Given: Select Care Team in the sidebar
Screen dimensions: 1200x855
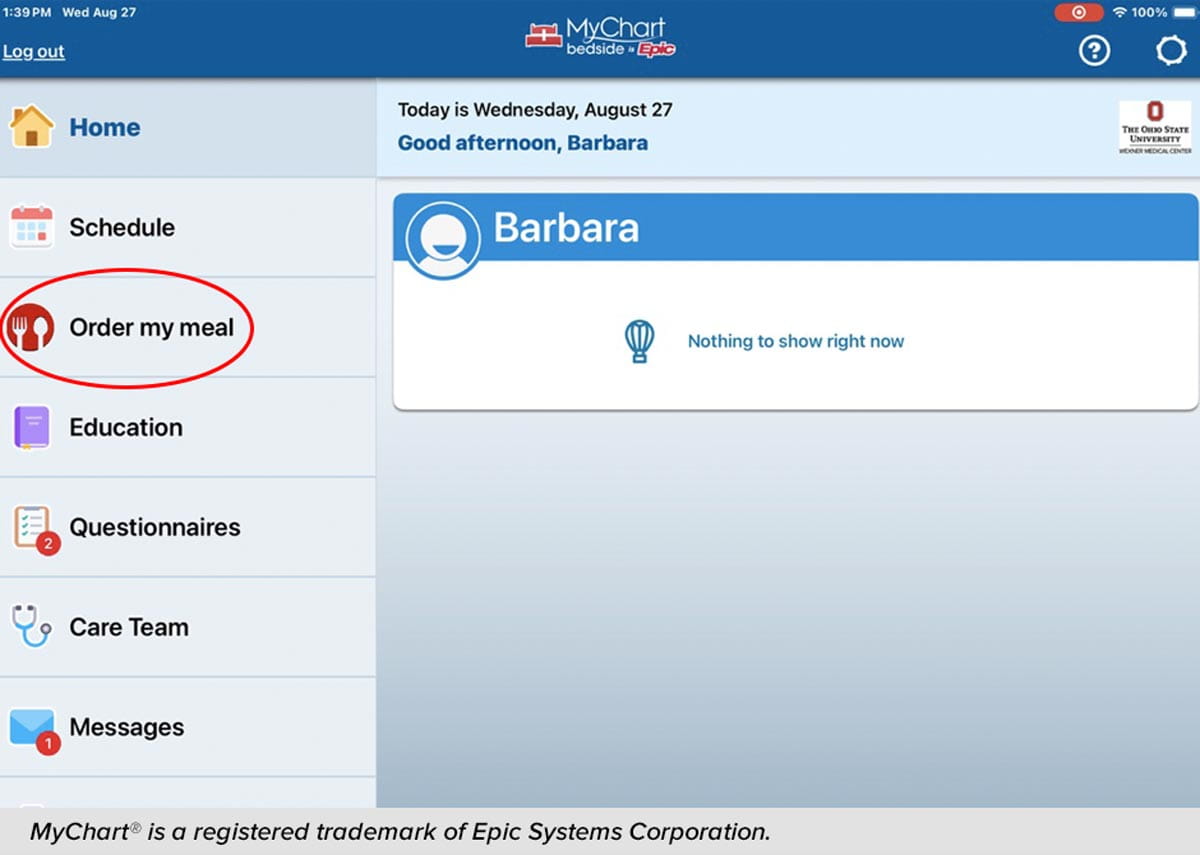Looking at the screenshot, I should tap(129, 627).
